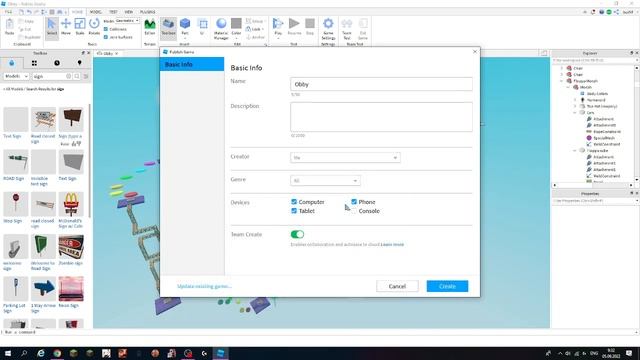Click the Exit Game button
Viewport: 640px width, 360px height.
(362, 29)
